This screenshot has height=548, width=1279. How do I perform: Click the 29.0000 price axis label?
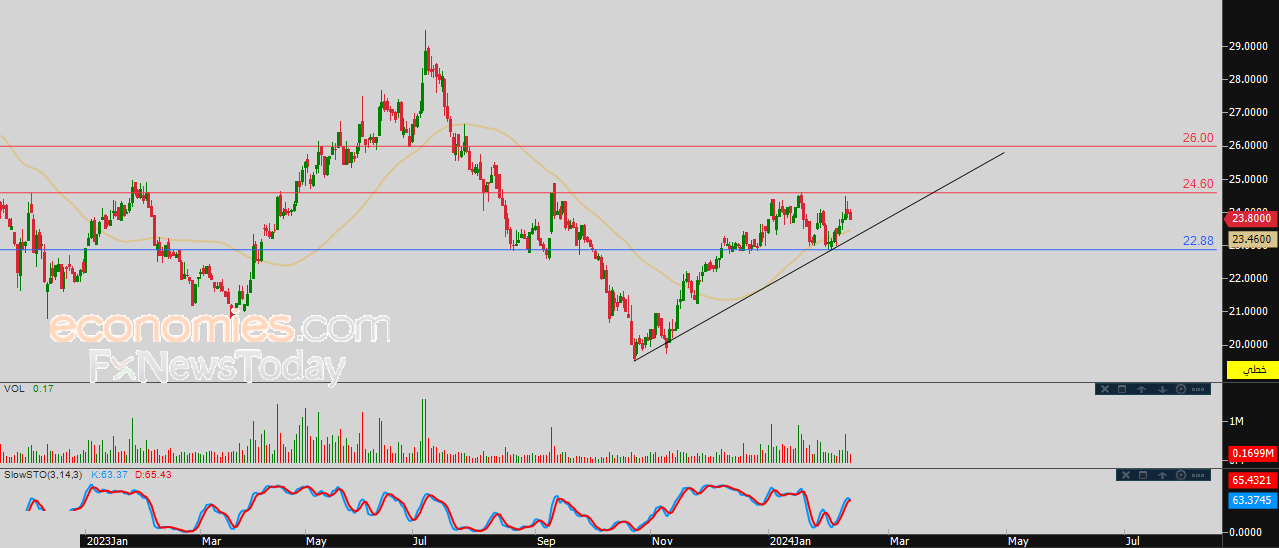tap(1251, 46)
